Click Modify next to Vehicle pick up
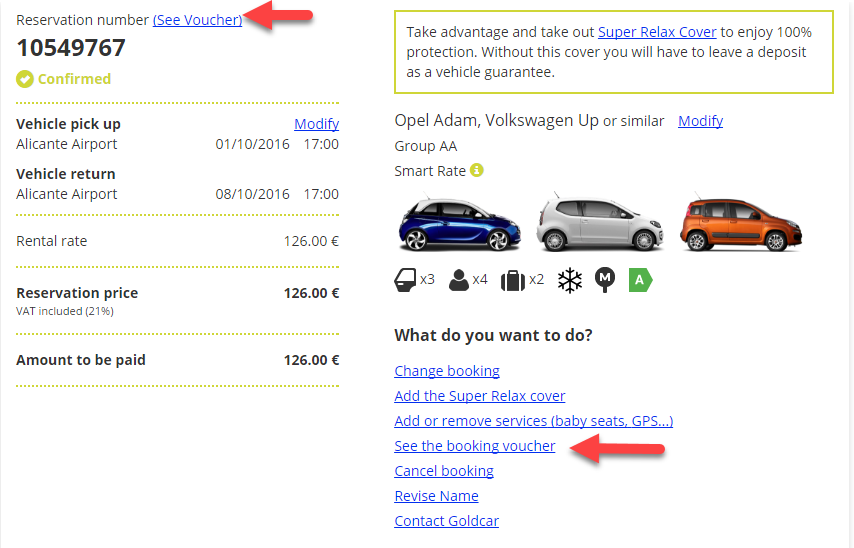Screen dimensions: 854x548 point(316,124)
